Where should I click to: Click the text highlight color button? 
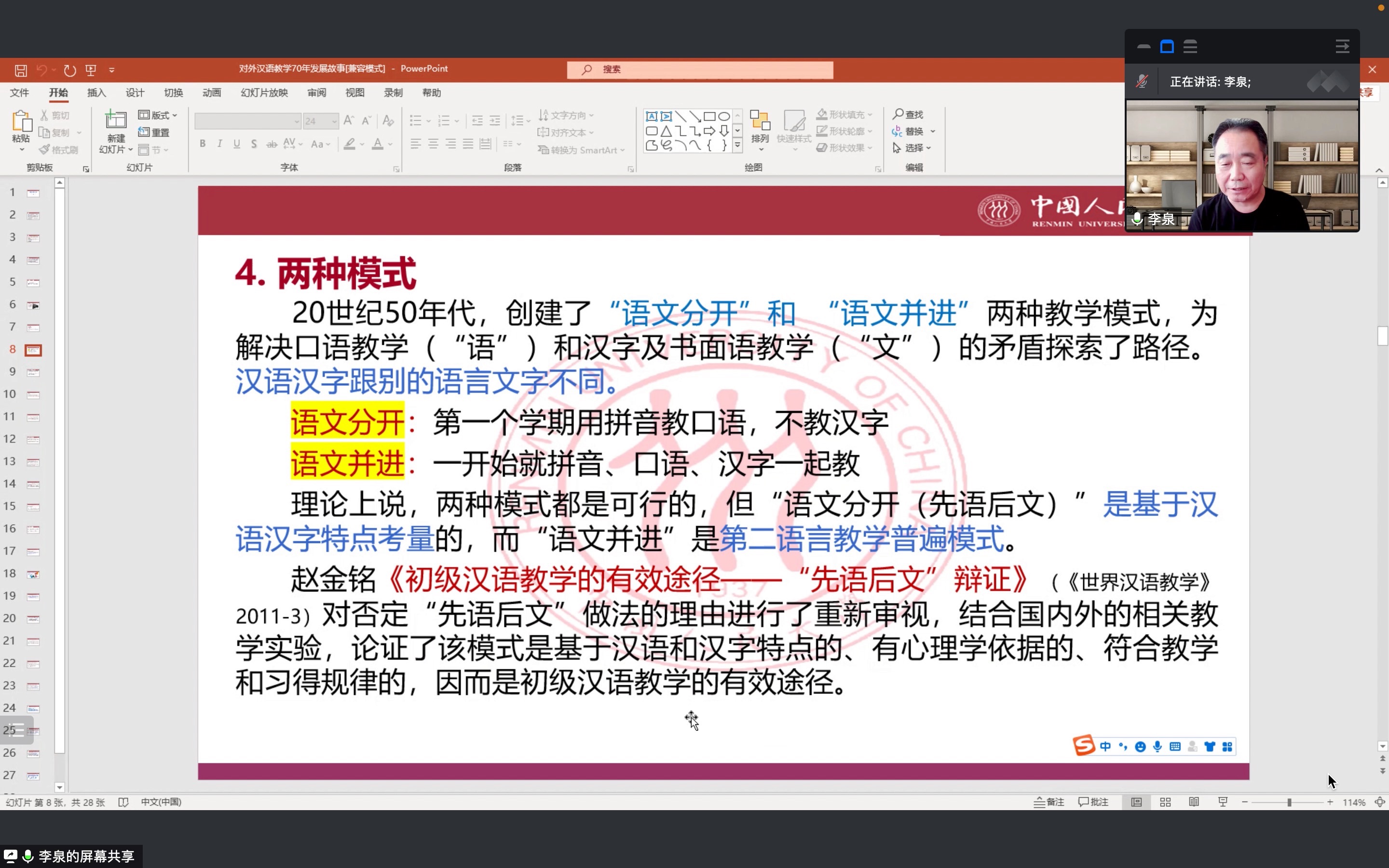click(x=349, y=144)
